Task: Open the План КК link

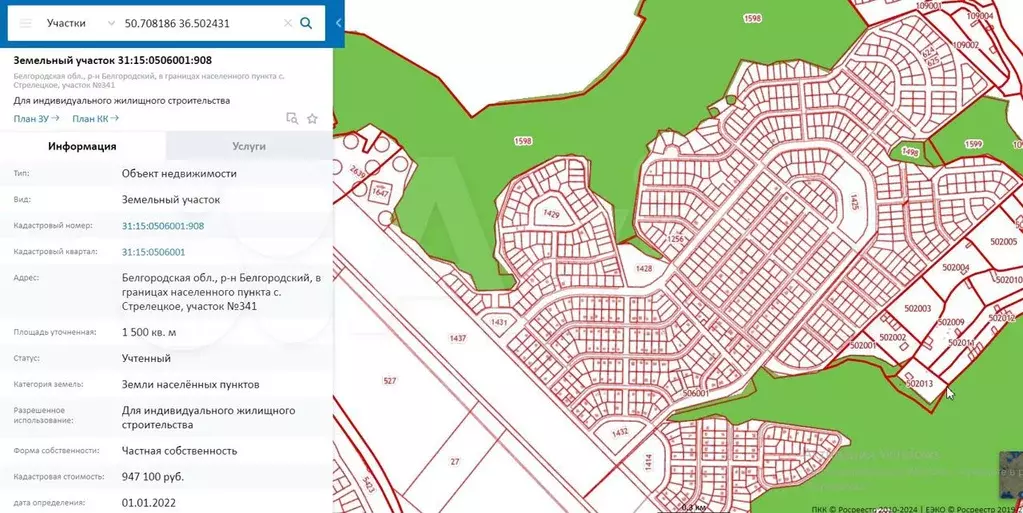Action: pos(95,119)
